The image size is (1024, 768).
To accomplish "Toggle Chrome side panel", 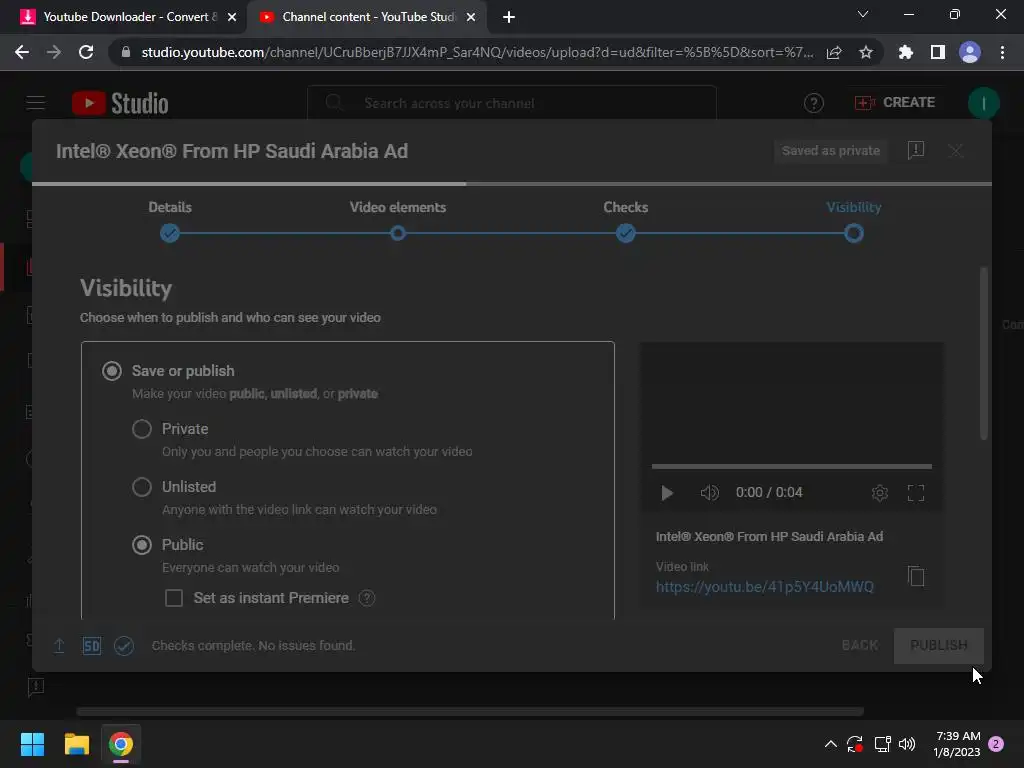I will (x=938, y=52).
